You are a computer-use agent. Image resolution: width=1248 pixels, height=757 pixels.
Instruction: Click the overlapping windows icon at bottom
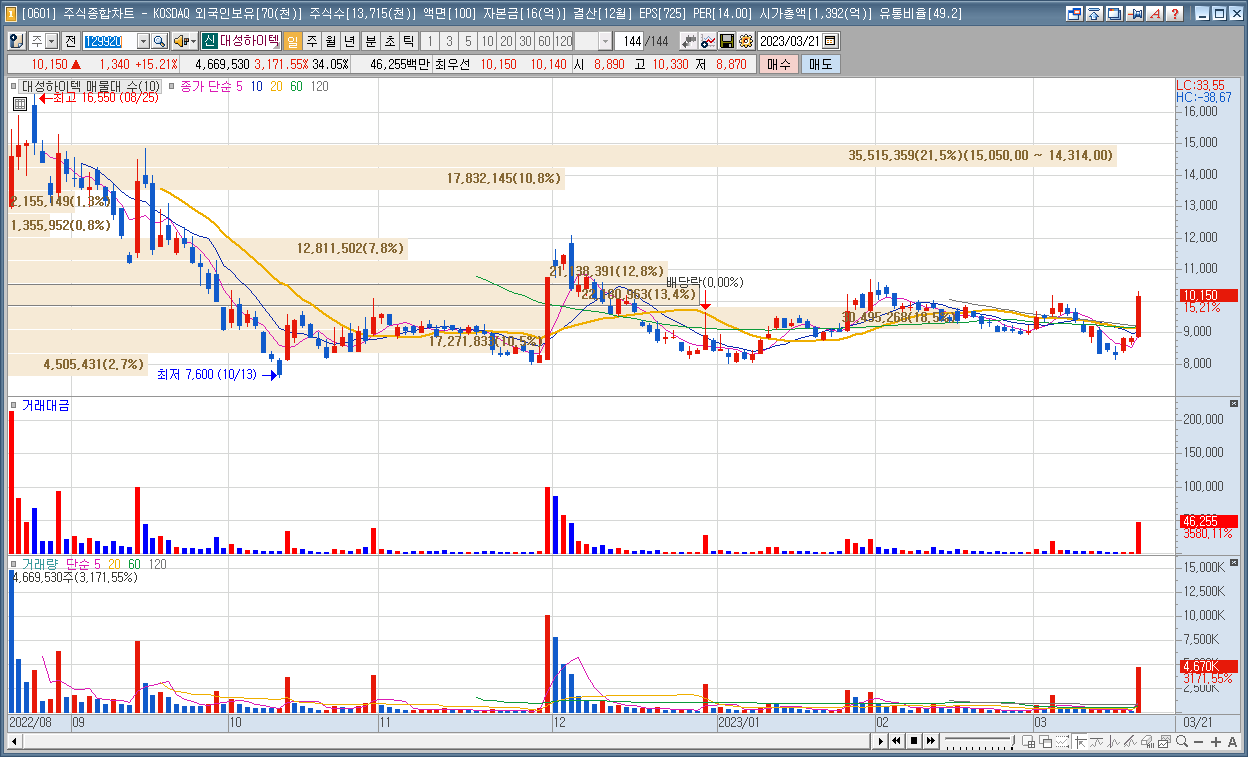[x=1045, y=741]
